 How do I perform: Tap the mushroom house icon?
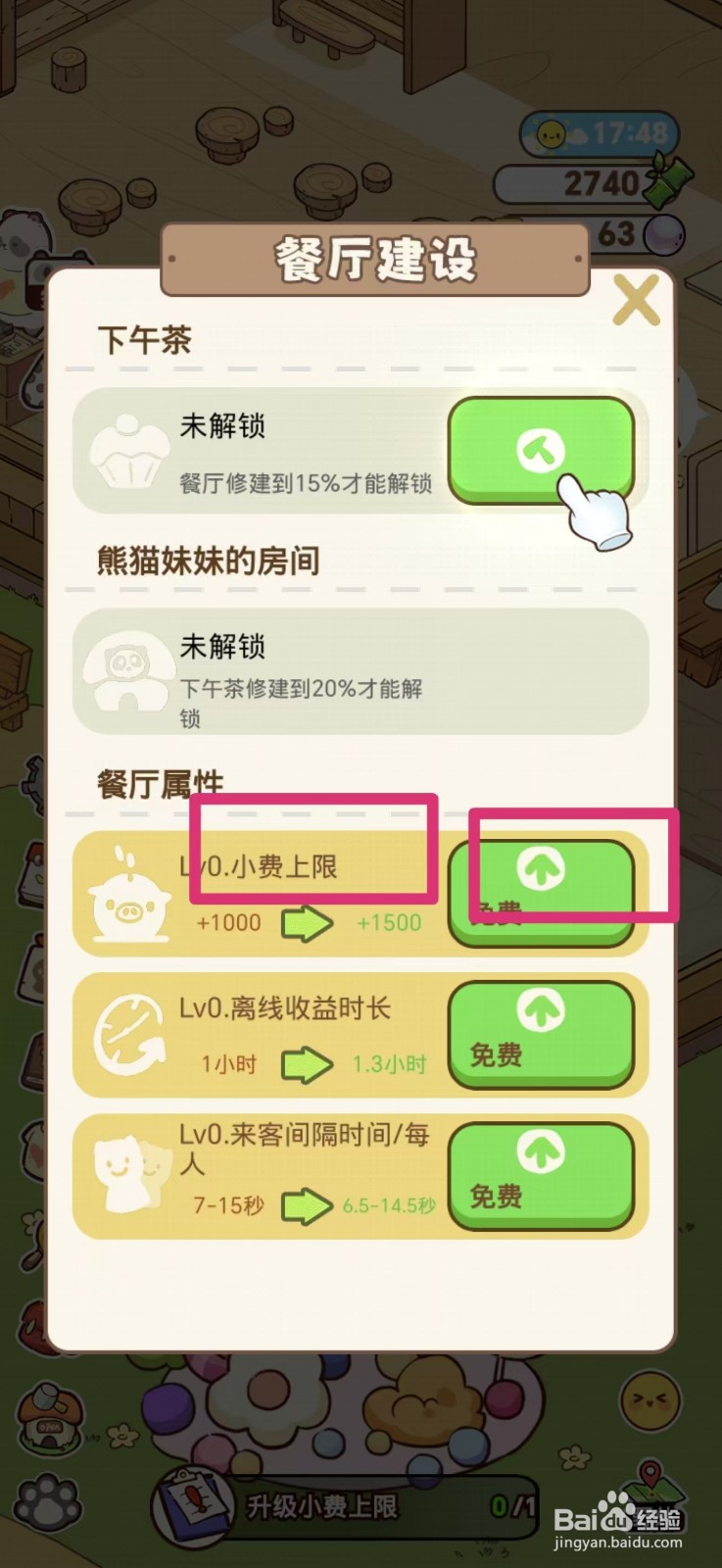pos(45,1414)
